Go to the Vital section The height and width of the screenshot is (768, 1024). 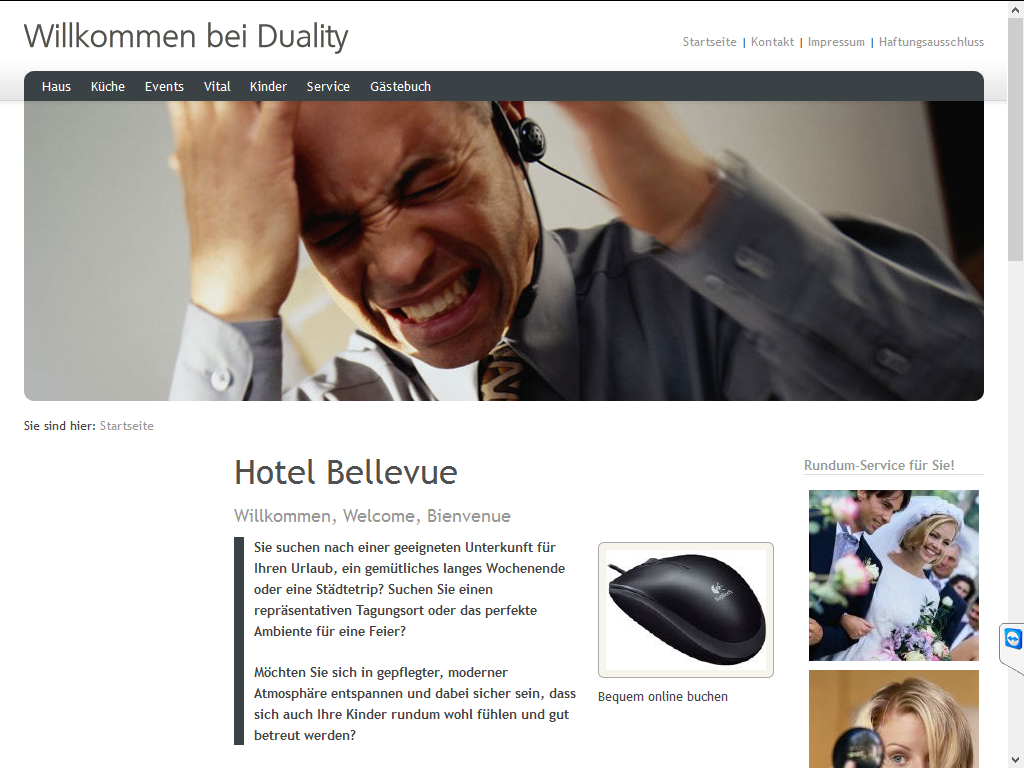pos(217,86)
